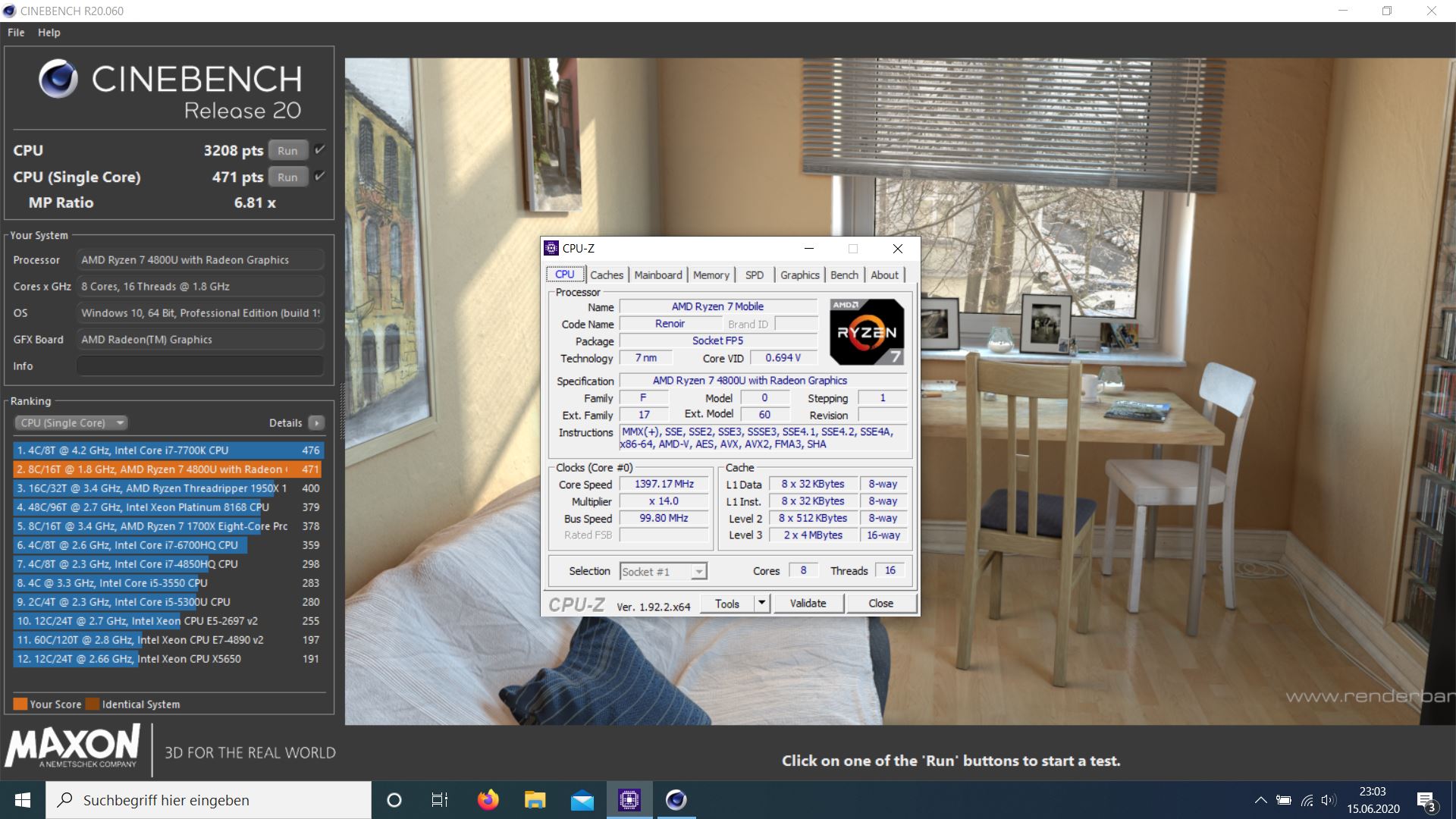Viewport: 1456px width, 819px height.
Task: Open File Explorer taskbar icon
Action: tap(535, 800)
